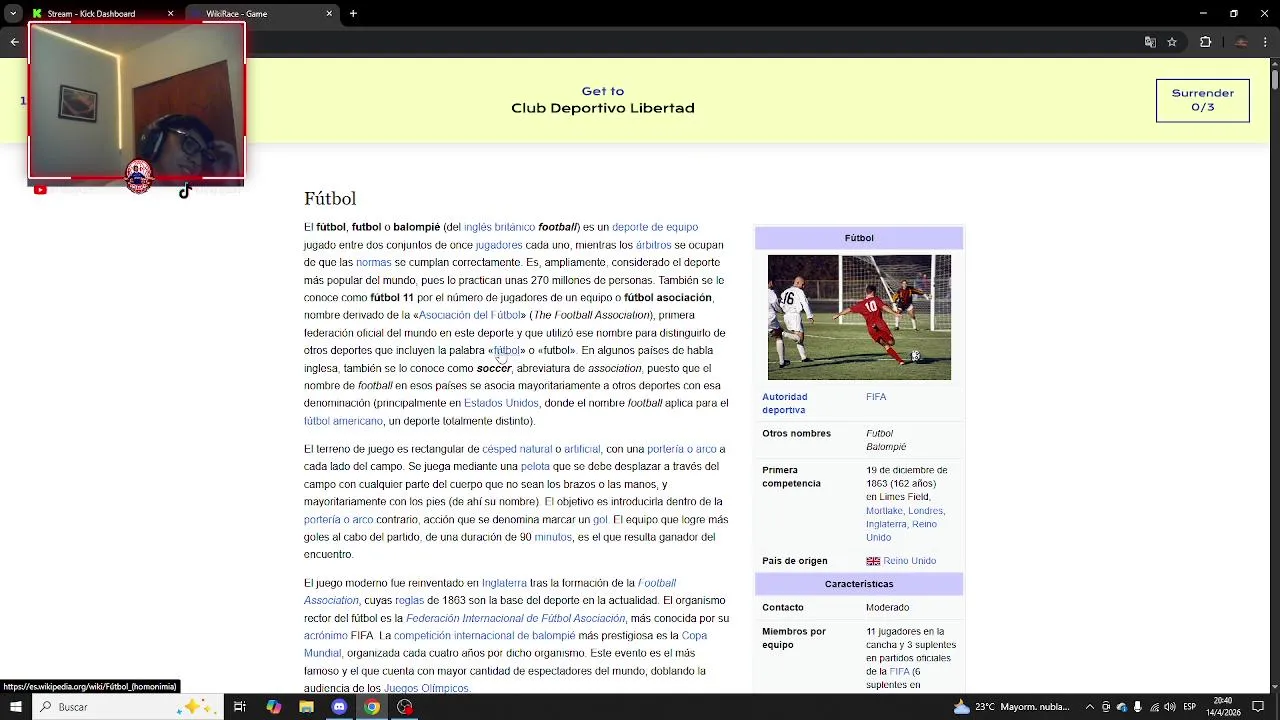Click the 'césped natural' link

click(517, 449)
